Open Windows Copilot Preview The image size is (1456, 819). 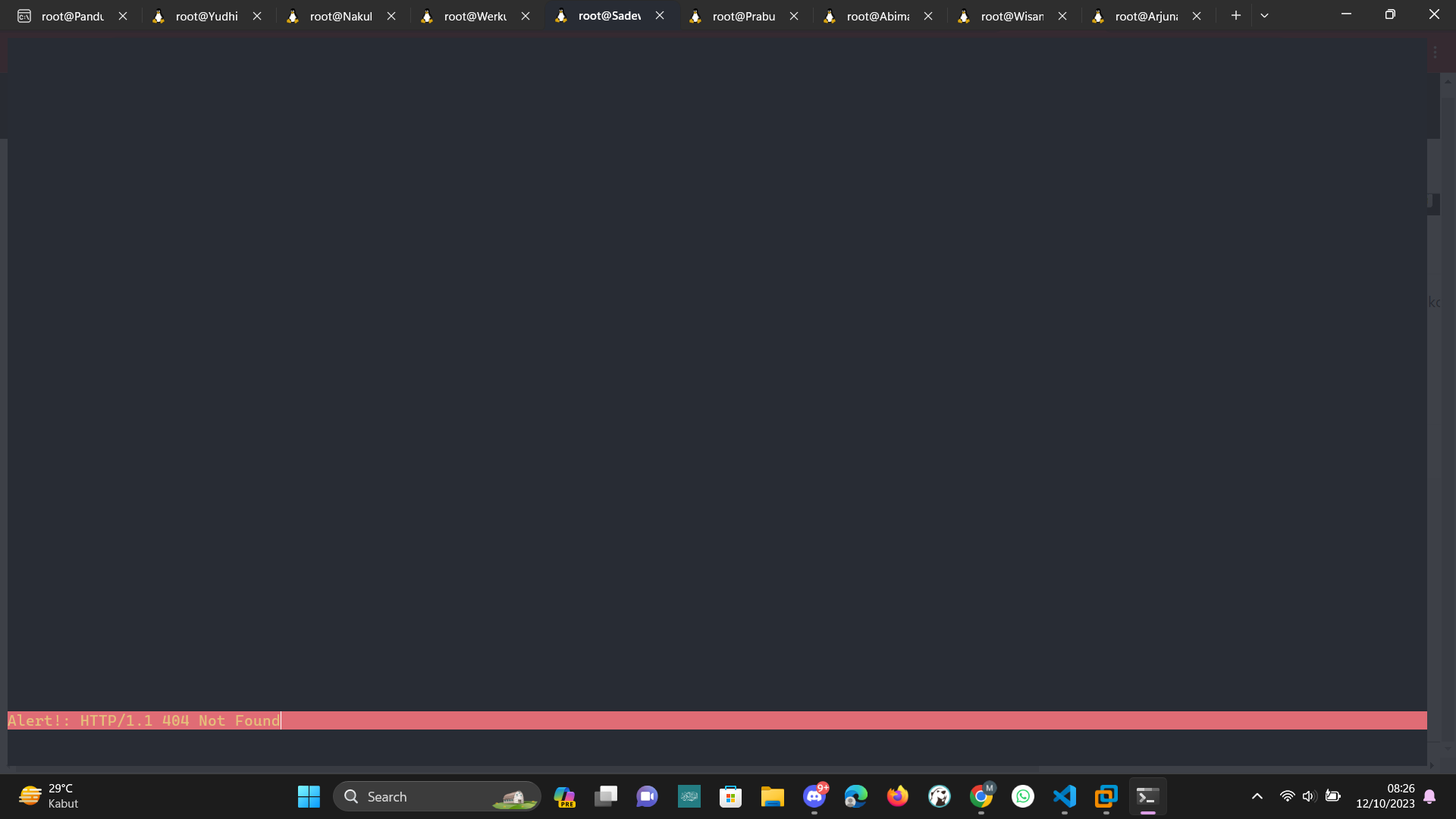coord(564,796)
